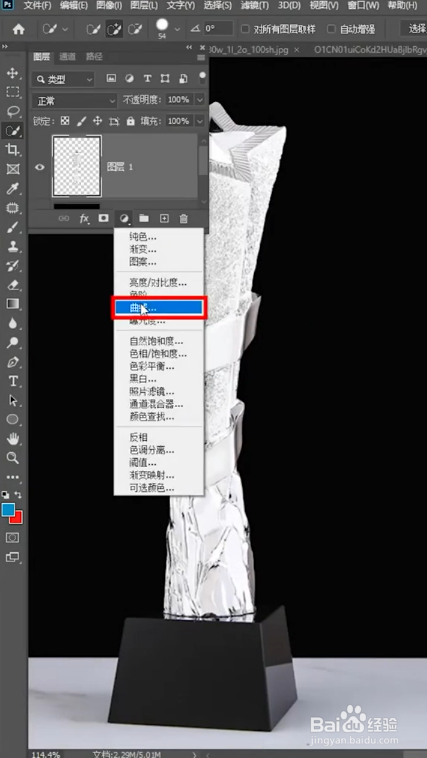427x758 pixels.
Task: Toggle lock position
Action: pyautogui.click(x=98, y=121)
